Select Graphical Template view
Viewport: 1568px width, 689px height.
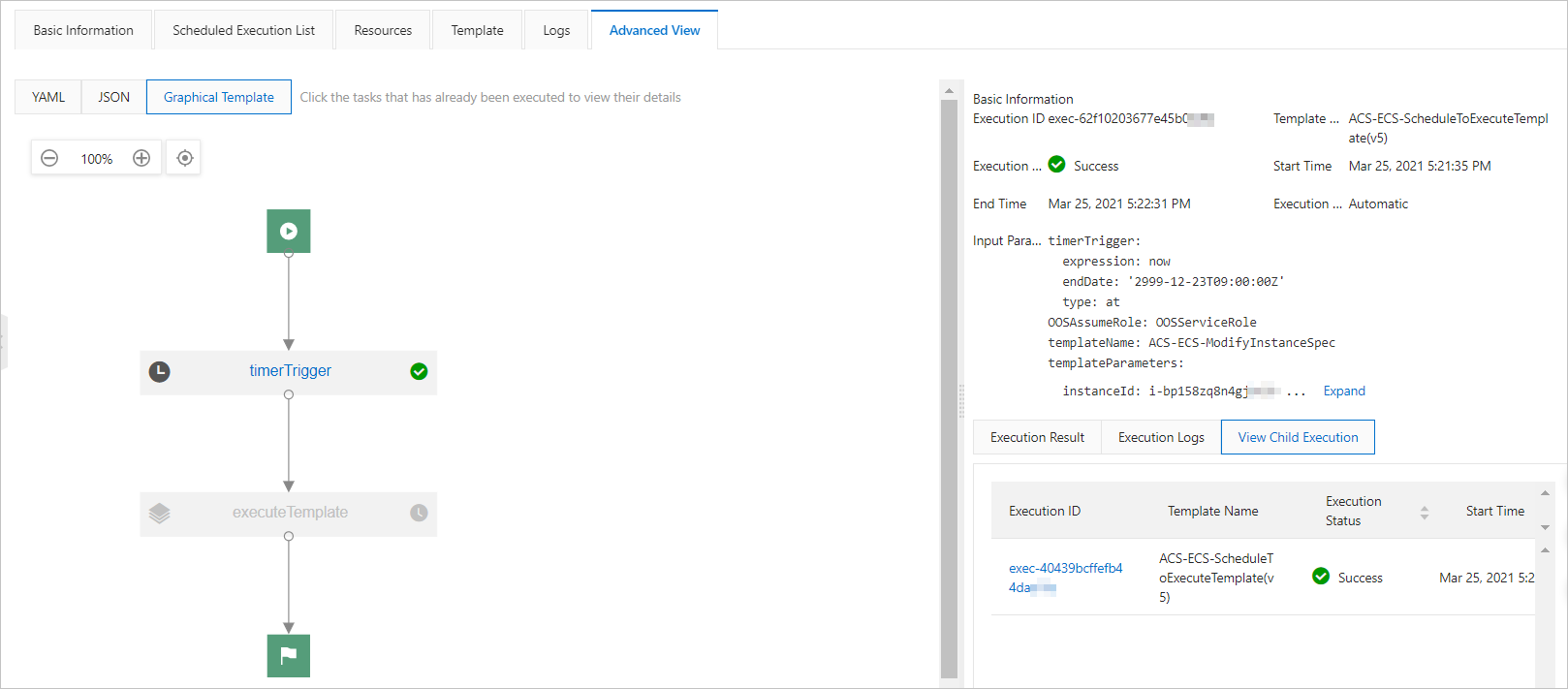[x=219, y=97]
